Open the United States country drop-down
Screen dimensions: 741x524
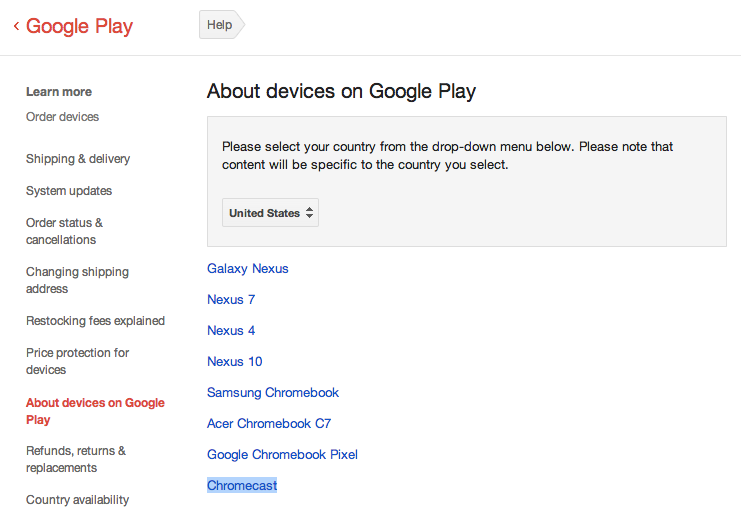click(x=270, y=213)
